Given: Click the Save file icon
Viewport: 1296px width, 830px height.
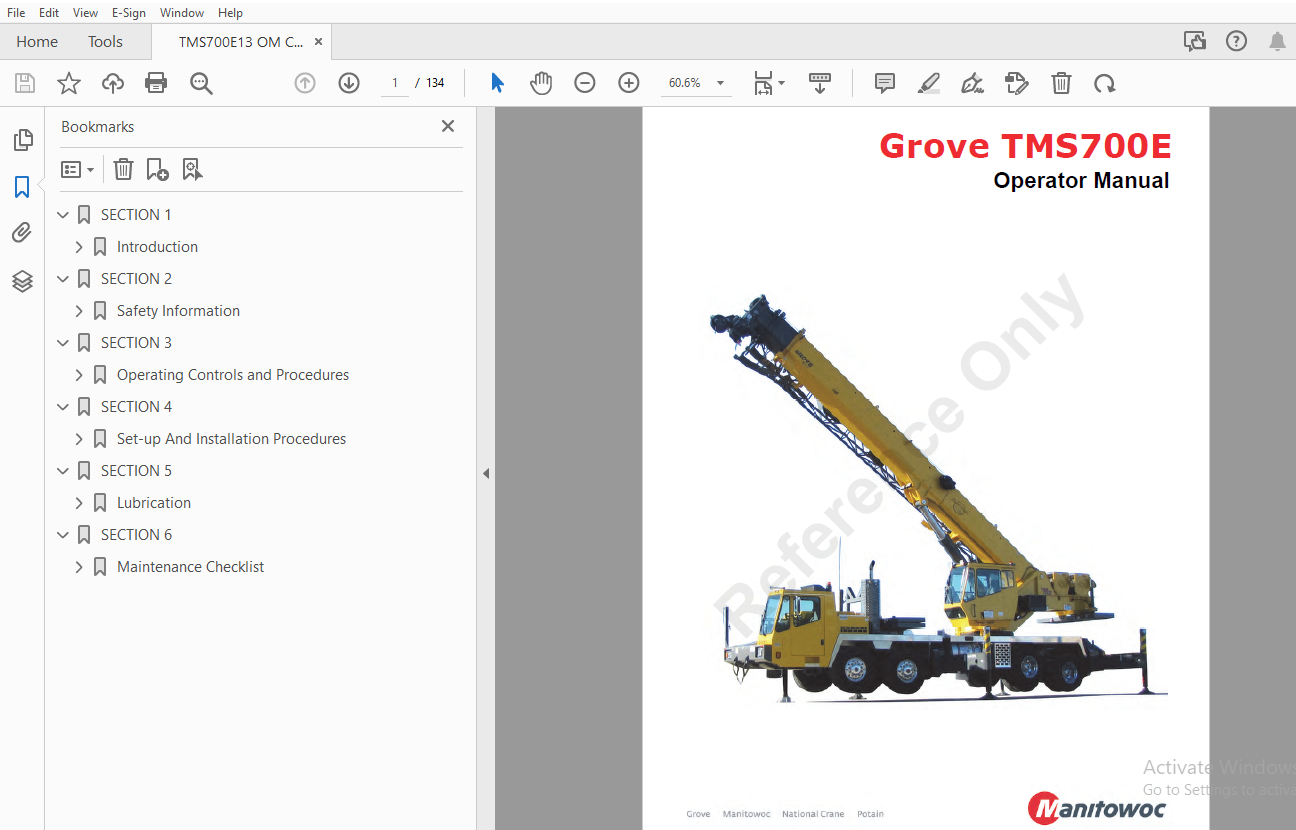Looking at the screenshot, I should click(x=24, y=83).
